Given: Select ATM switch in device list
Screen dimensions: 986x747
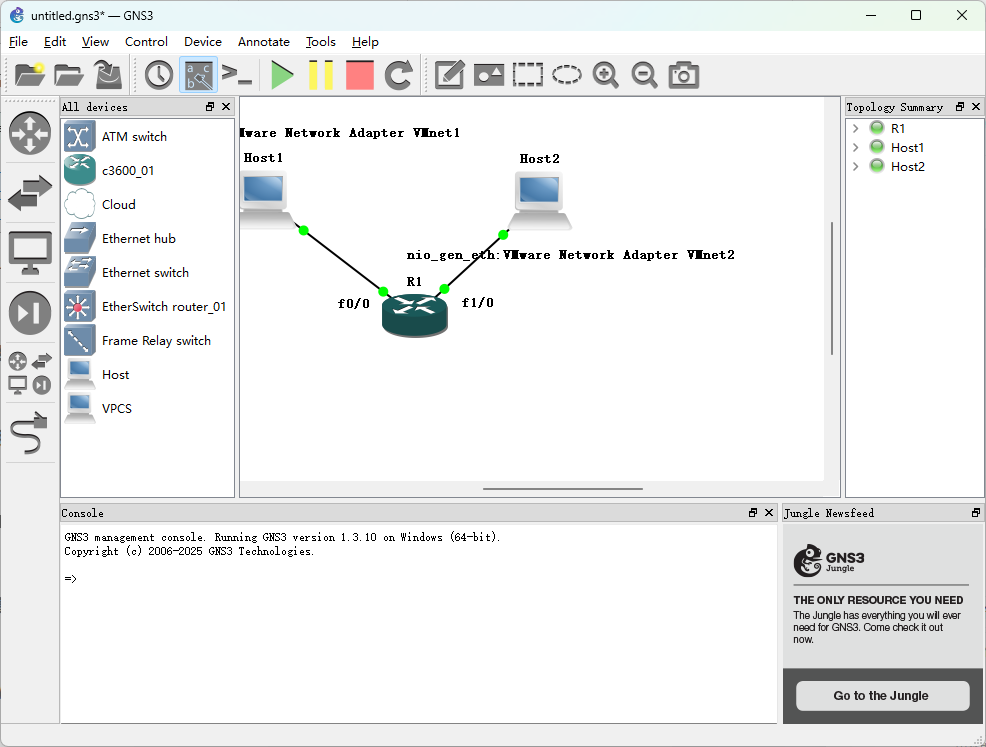Looking at the screenshot, I should [147, 136].
